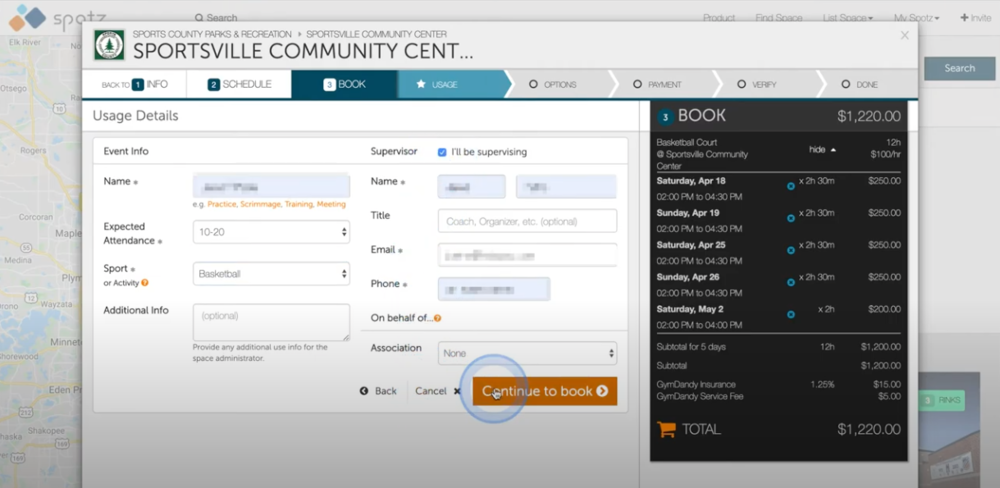This screenshot has height=488, width=1000.
Task: Expand the My Spotz menu
Action: pyautogui.click(x=916, y=18)
